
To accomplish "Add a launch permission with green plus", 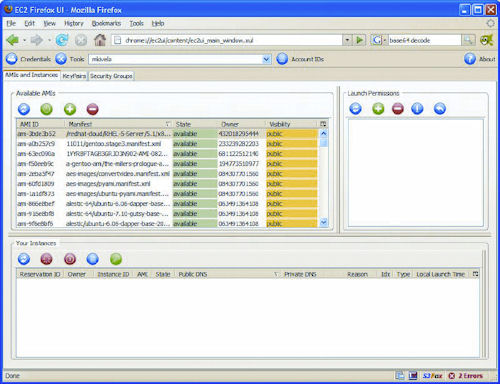I will (378, 108).
